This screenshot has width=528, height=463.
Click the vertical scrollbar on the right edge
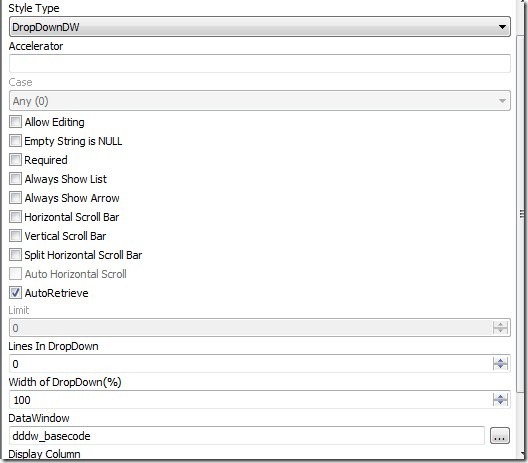click(x=522, y=214)
